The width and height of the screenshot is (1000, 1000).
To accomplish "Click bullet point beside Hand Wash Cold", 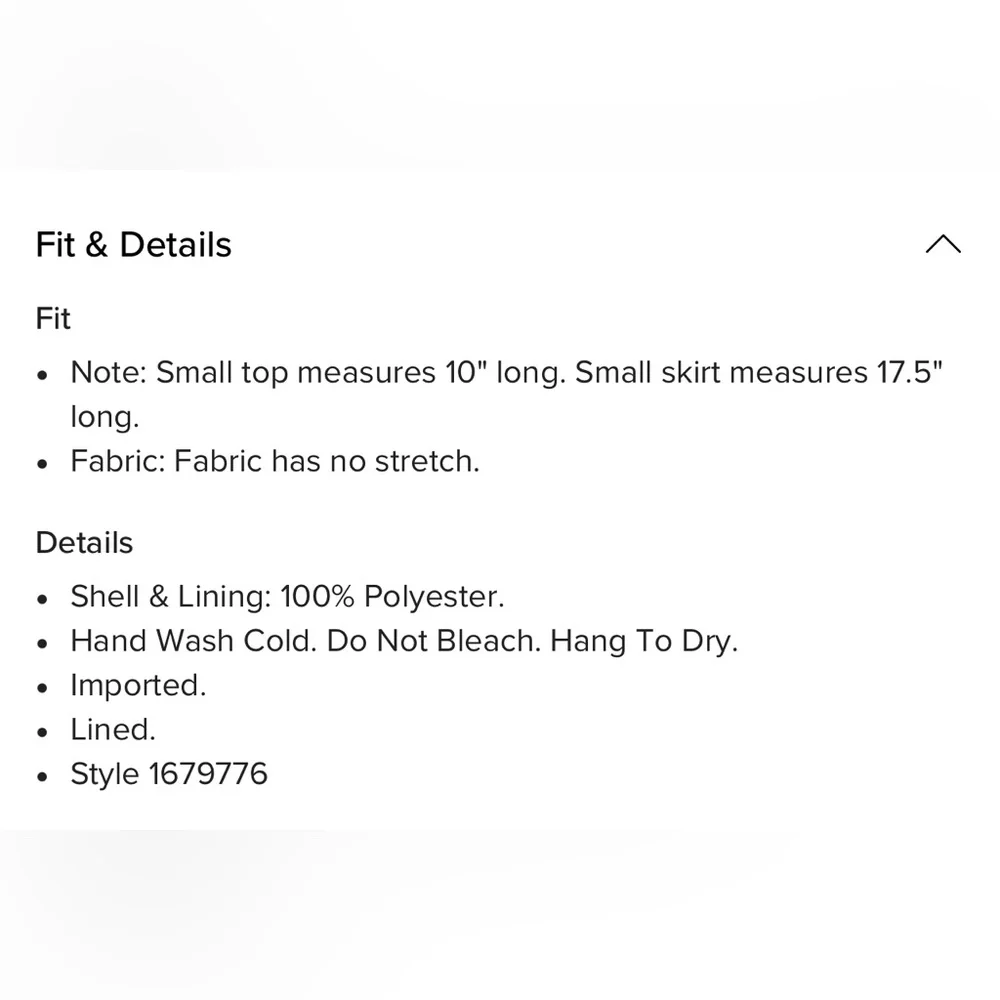I will point(42,643).
